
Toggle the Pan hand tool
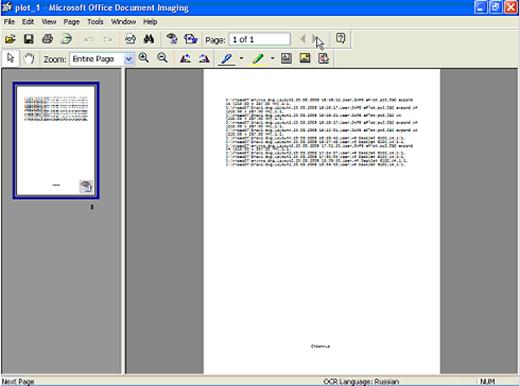[29, 59]
